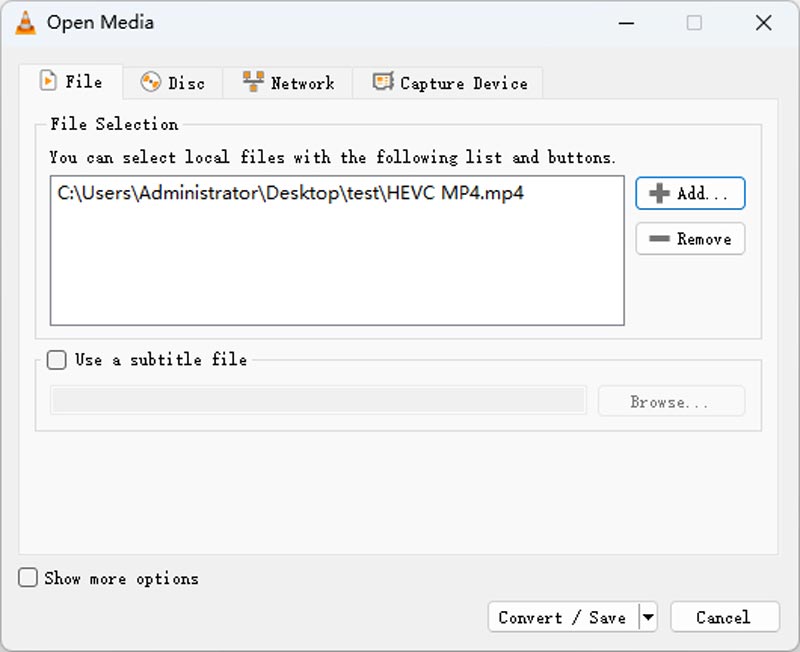Viewport: 800px width, 652px height.
Task: Click the minus icon on the Remove button
Action: click(662, 239)
